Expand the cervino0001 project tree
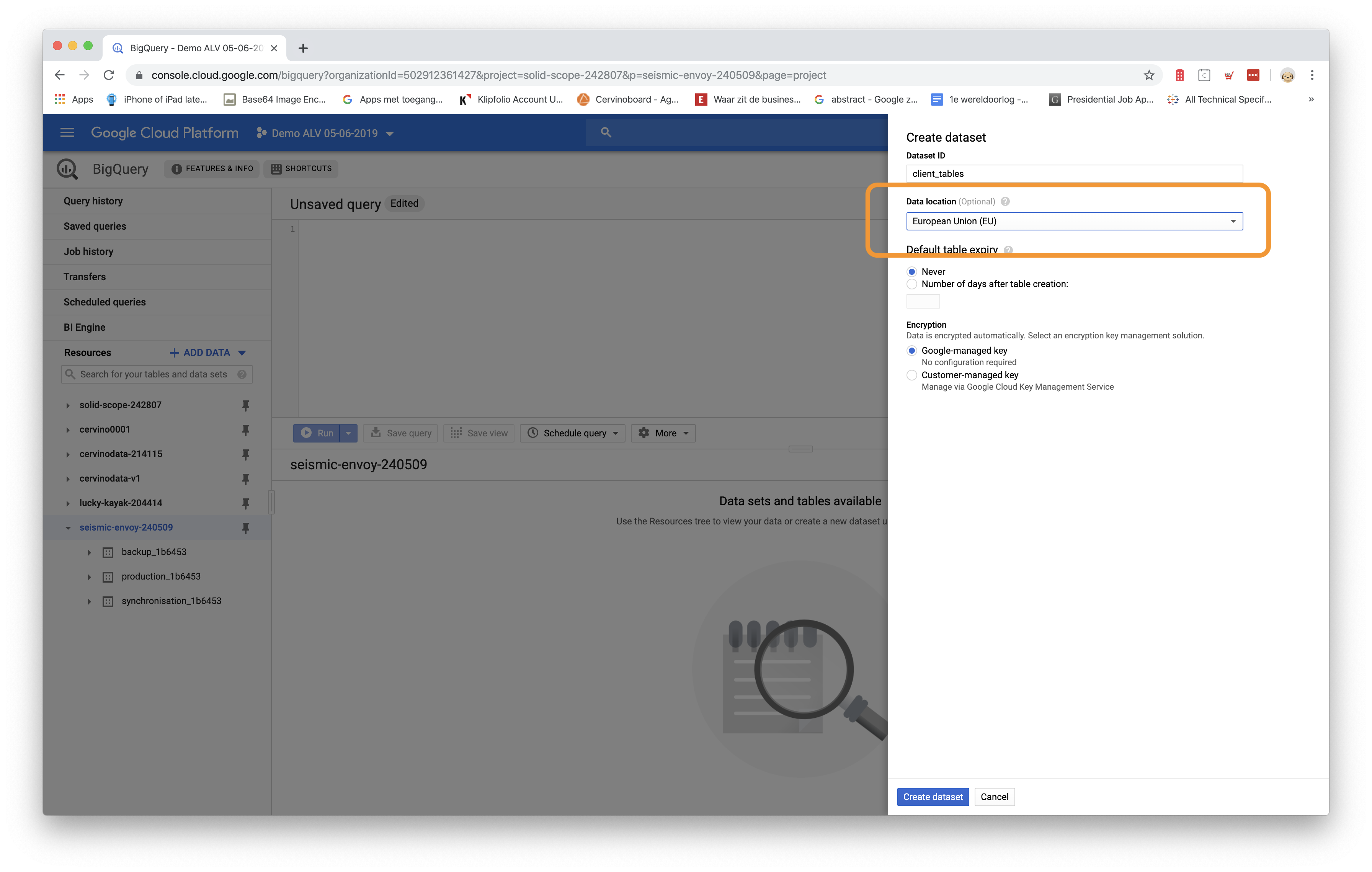Screen dimensions: 1372x872 (68, 430)
